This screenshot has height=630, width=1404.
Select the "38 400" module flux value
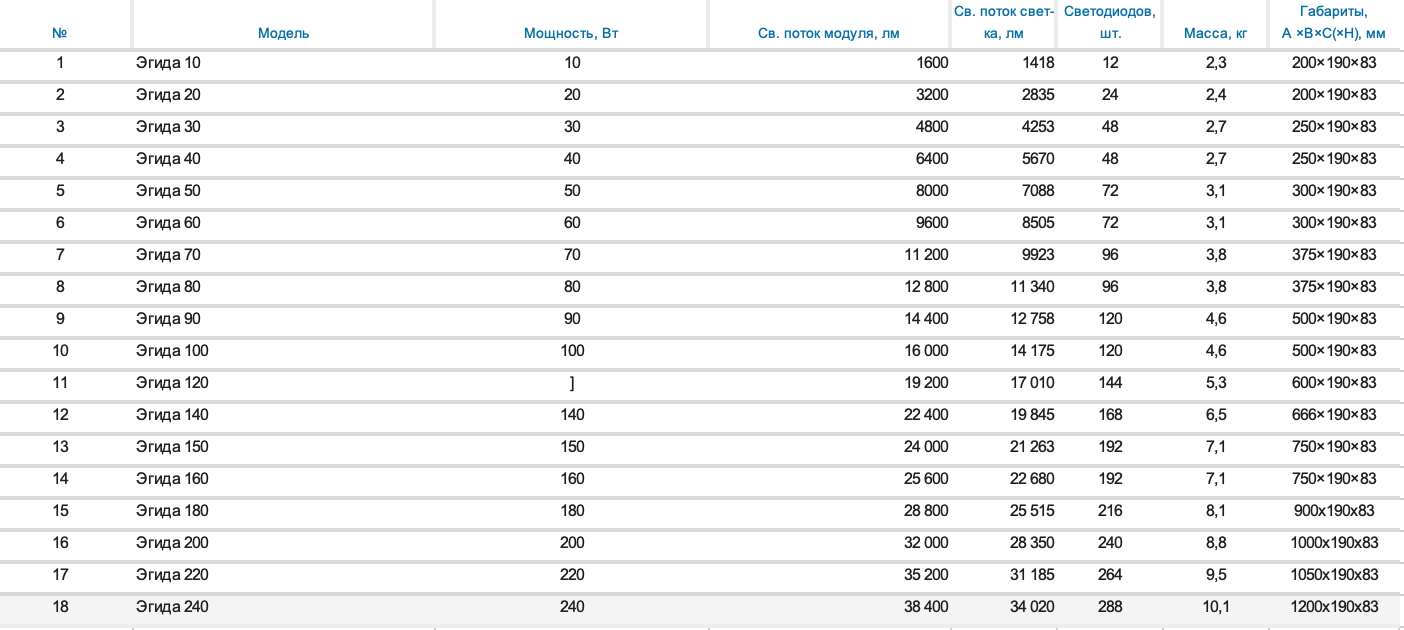click(x=926, y=607)
